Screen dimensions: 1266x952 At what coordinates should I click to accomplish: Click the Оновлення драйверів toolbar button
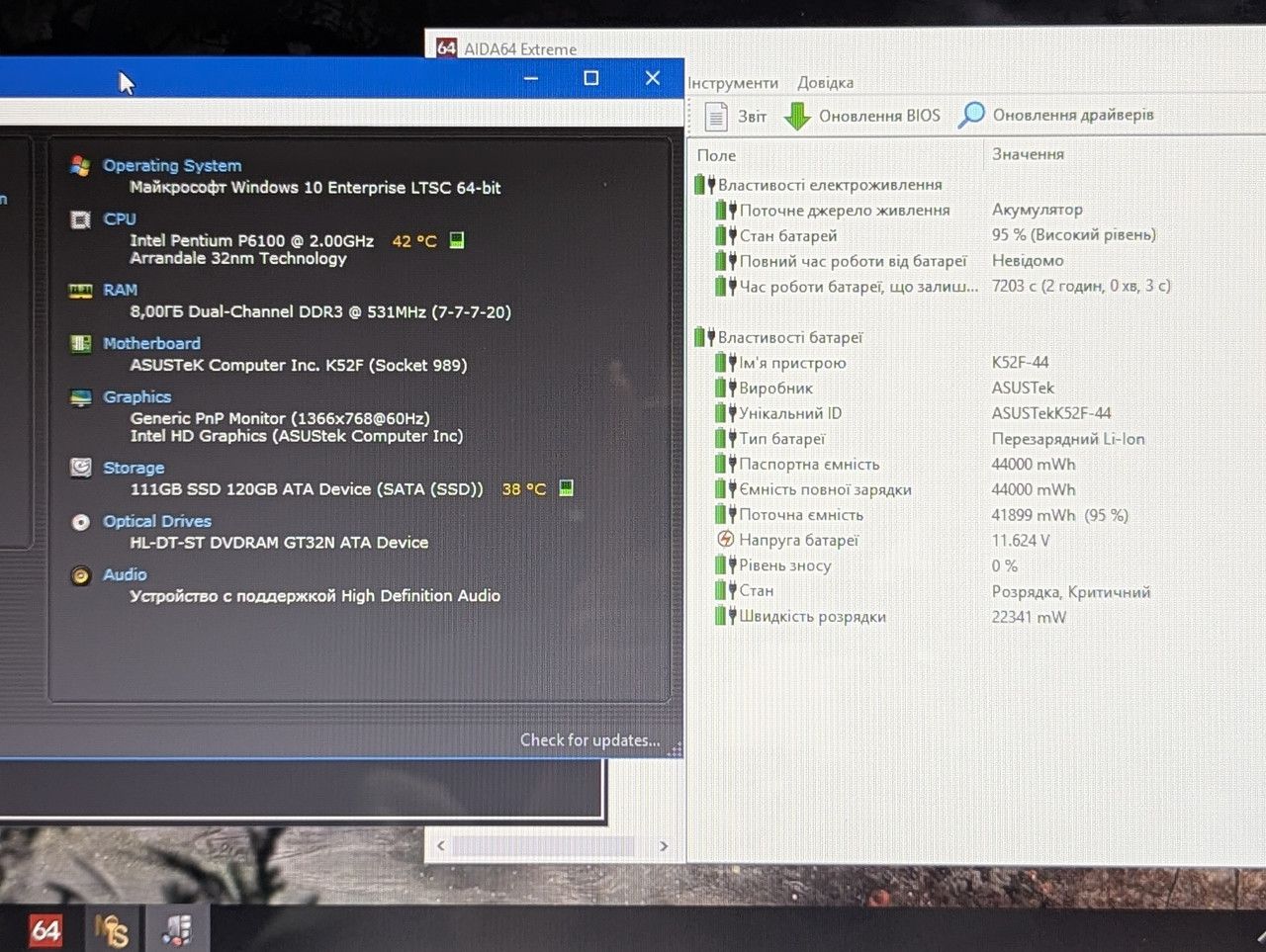pyautogui.click(x=1056, y=116)
